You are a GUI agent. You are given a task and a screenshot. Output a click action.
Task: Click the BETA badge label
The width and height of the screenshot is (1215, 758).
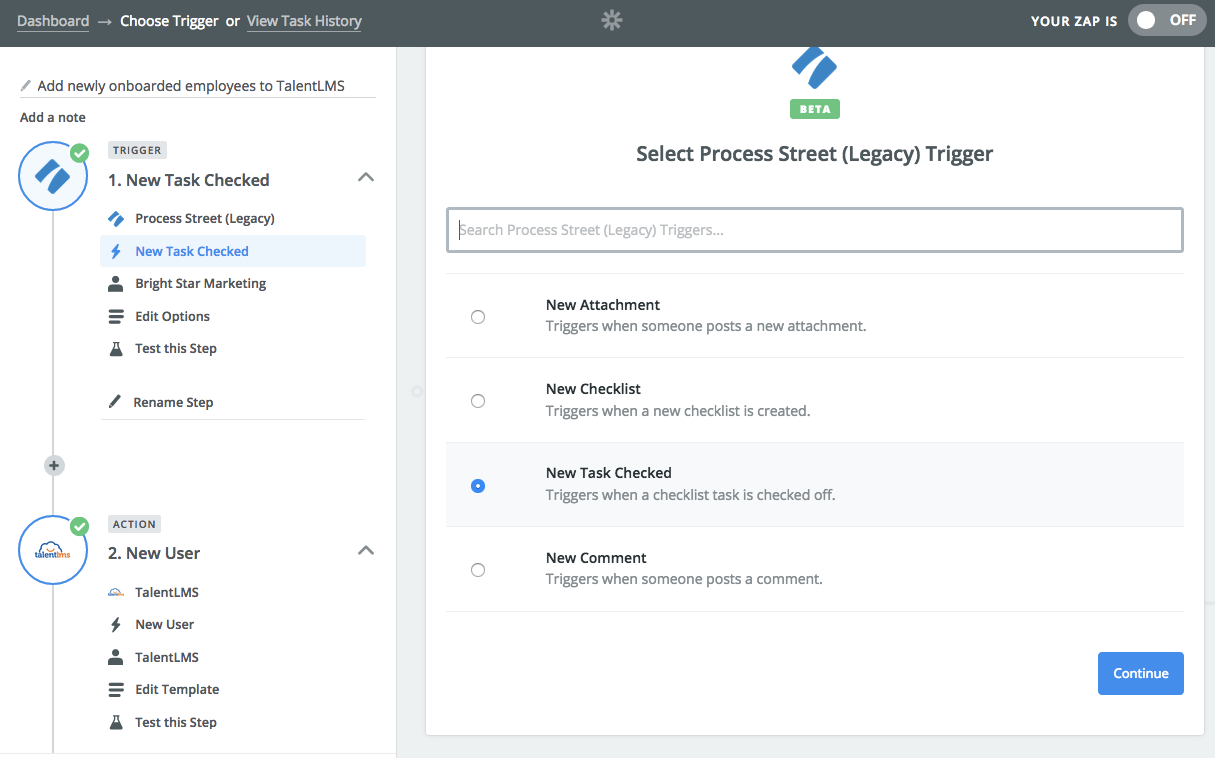pos(815,109)
